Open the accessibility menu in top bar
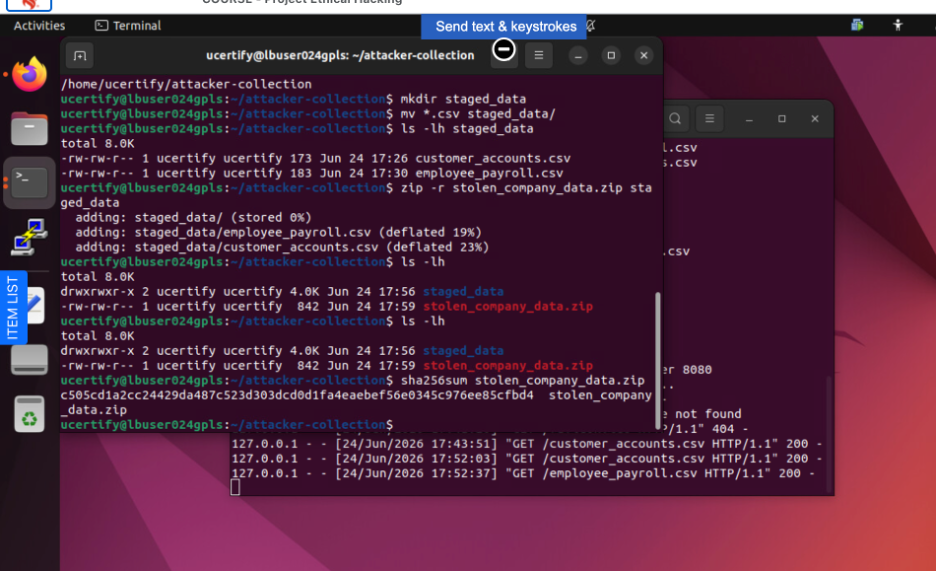The image size is (936, 572). coord(898,25)
